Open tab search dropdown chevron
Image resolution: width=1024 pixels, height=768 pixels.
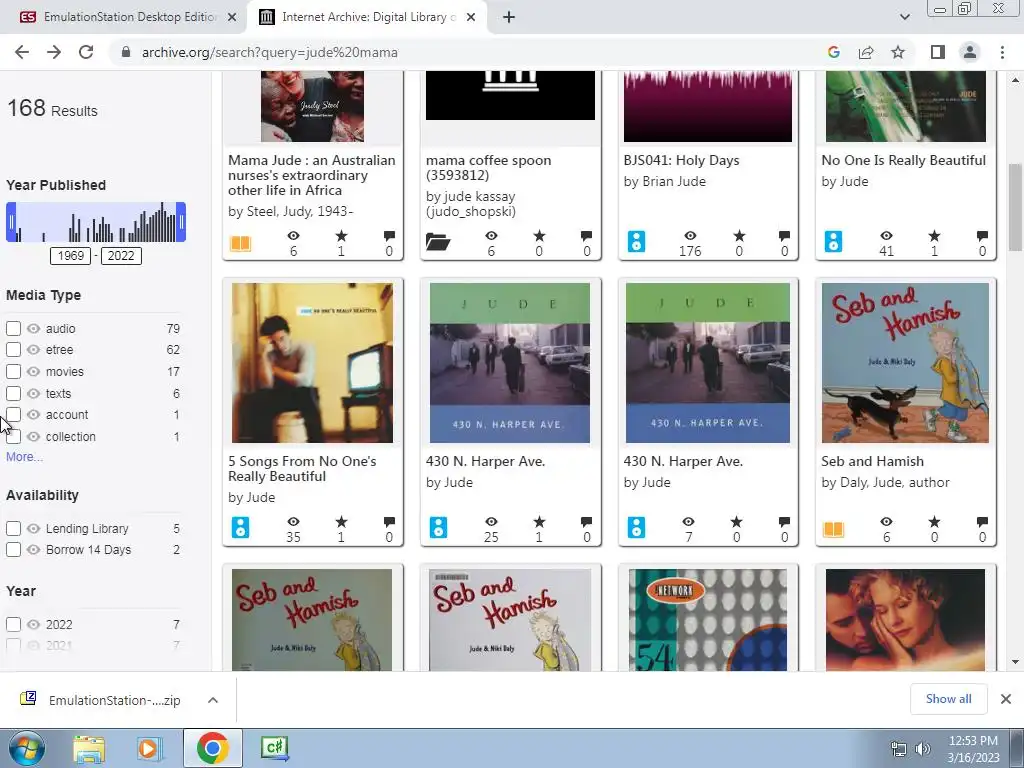[x=904, y=17]
